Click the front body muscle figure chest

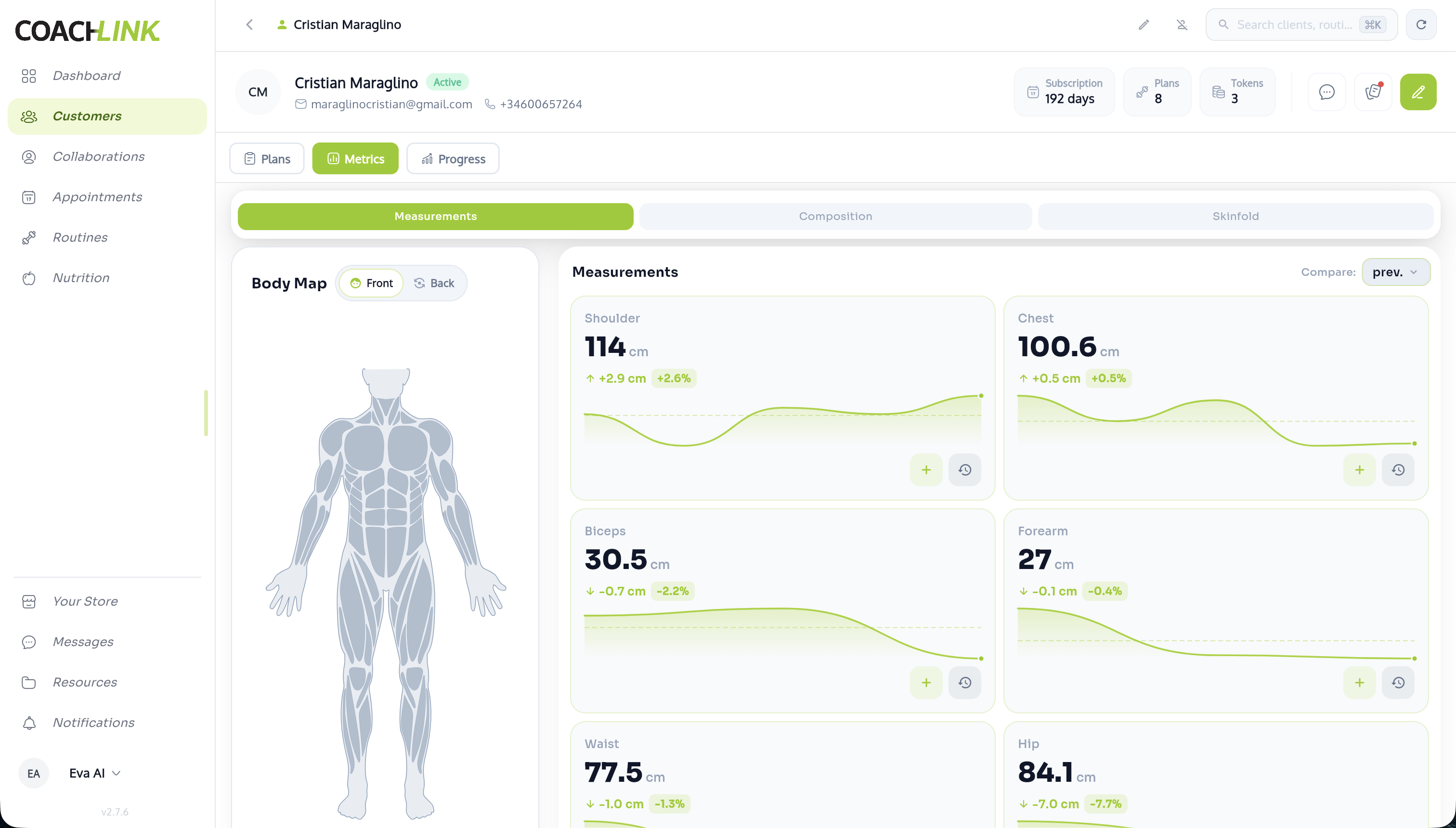tap(386, 447)
